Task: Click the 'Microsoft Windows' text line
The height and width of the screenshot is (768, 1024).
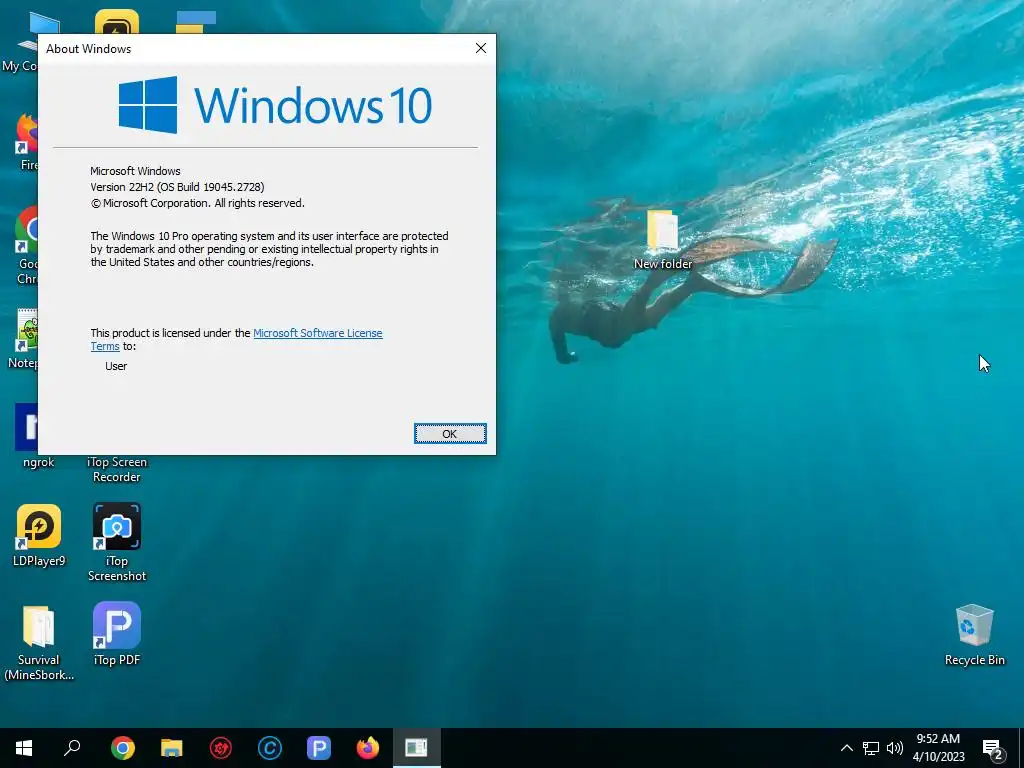Action: 135,171
